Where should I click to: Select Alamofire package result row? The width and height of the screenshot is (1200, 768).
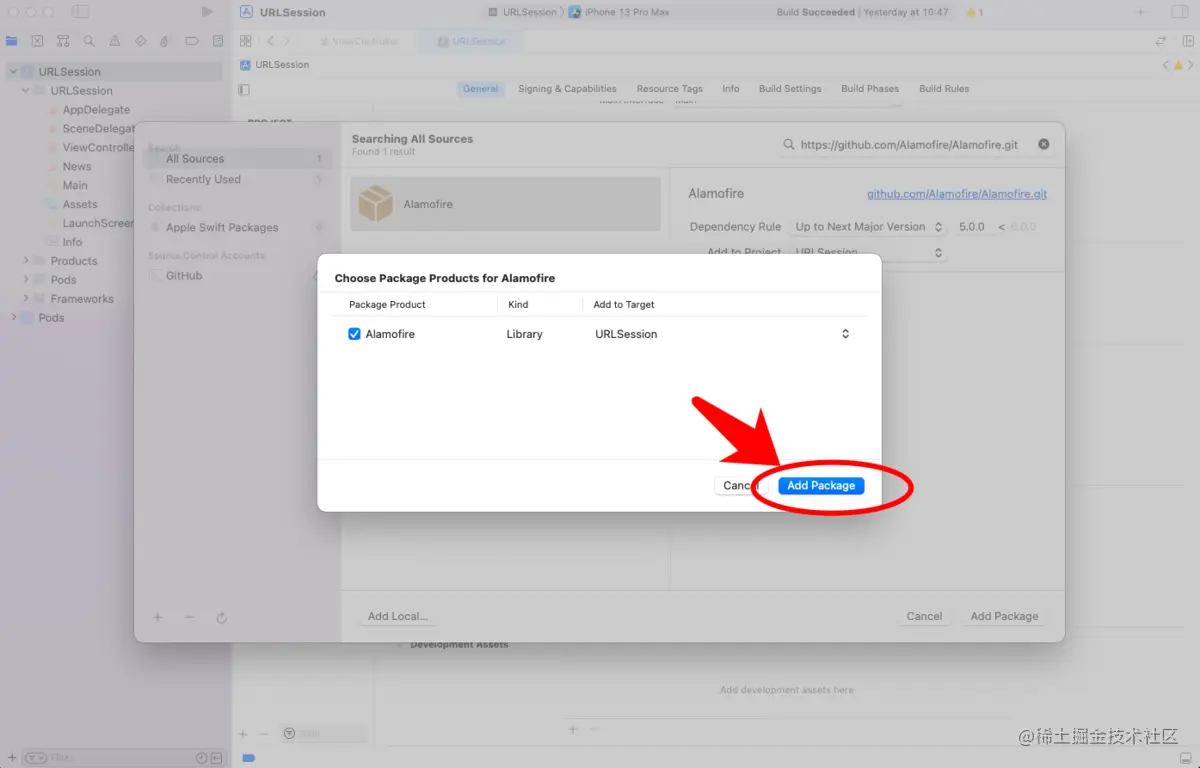(x=505, y=204)
